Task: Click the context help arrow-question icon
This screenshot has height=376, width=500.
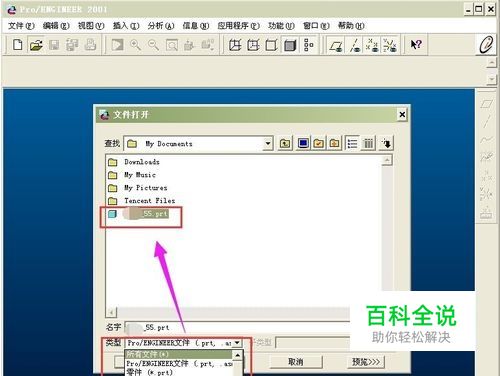Action: 416,45
